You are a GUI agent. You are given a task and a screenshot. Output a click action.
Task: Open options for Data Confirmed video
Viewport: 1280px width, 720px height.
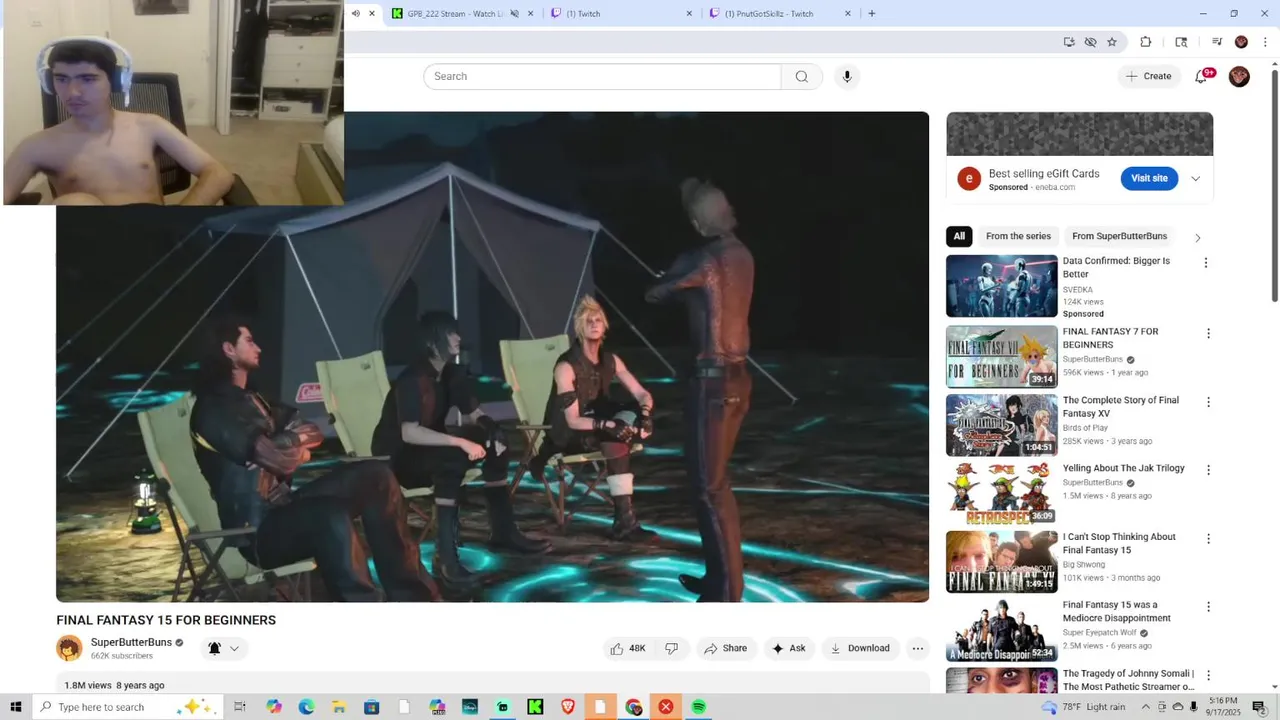(x=1205, y=263)
